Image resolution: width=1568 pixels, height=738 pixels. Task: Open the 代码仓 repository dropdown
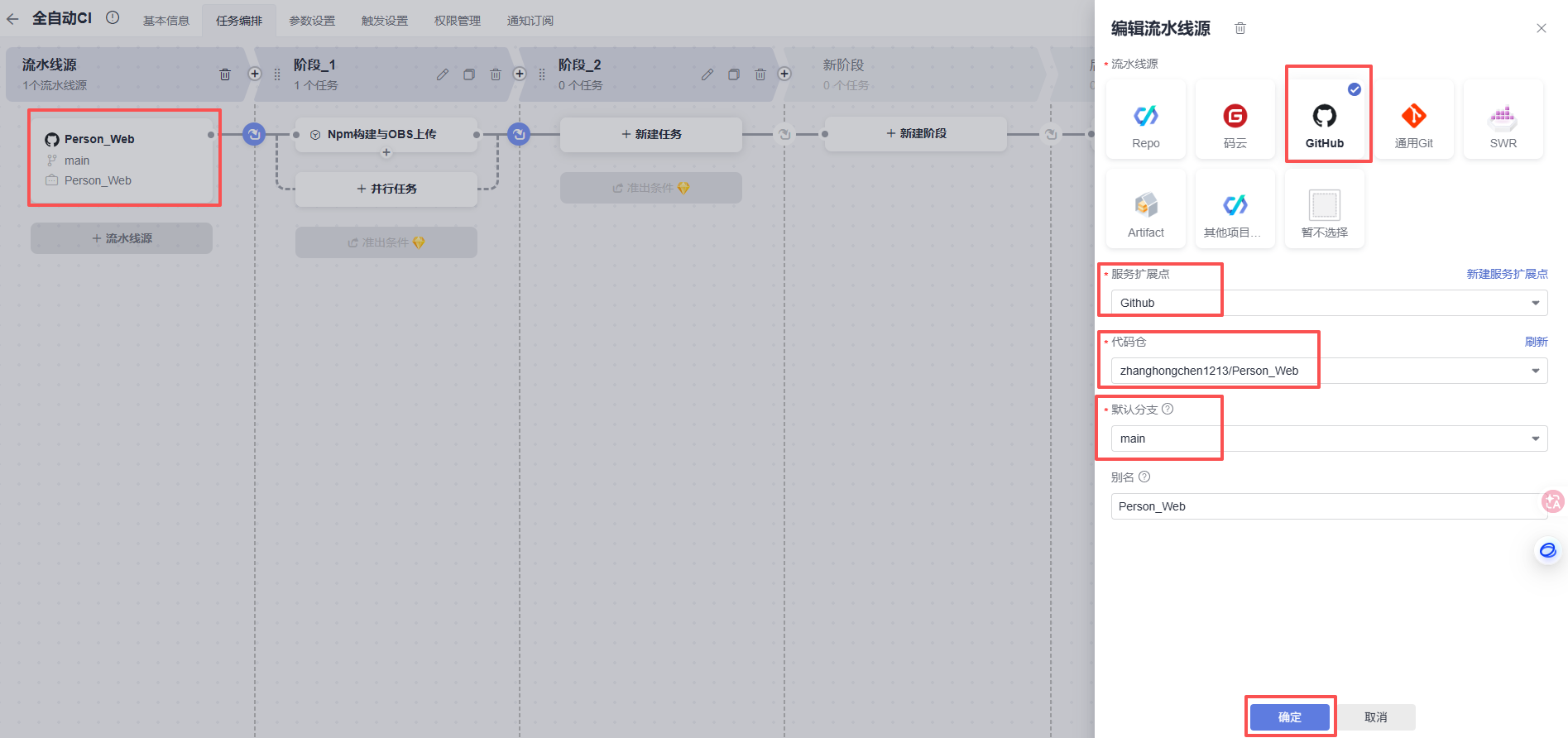[1329, 371]
